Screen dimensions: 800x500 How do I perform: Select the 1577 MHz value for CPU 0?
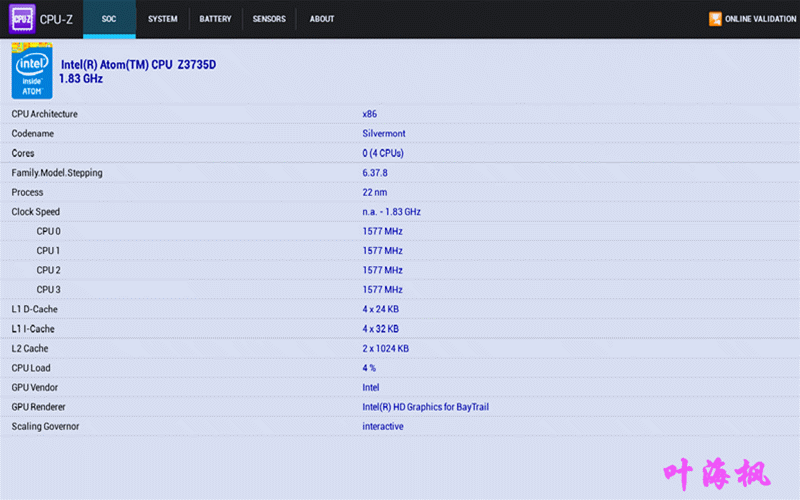click(x=382, y=231)
